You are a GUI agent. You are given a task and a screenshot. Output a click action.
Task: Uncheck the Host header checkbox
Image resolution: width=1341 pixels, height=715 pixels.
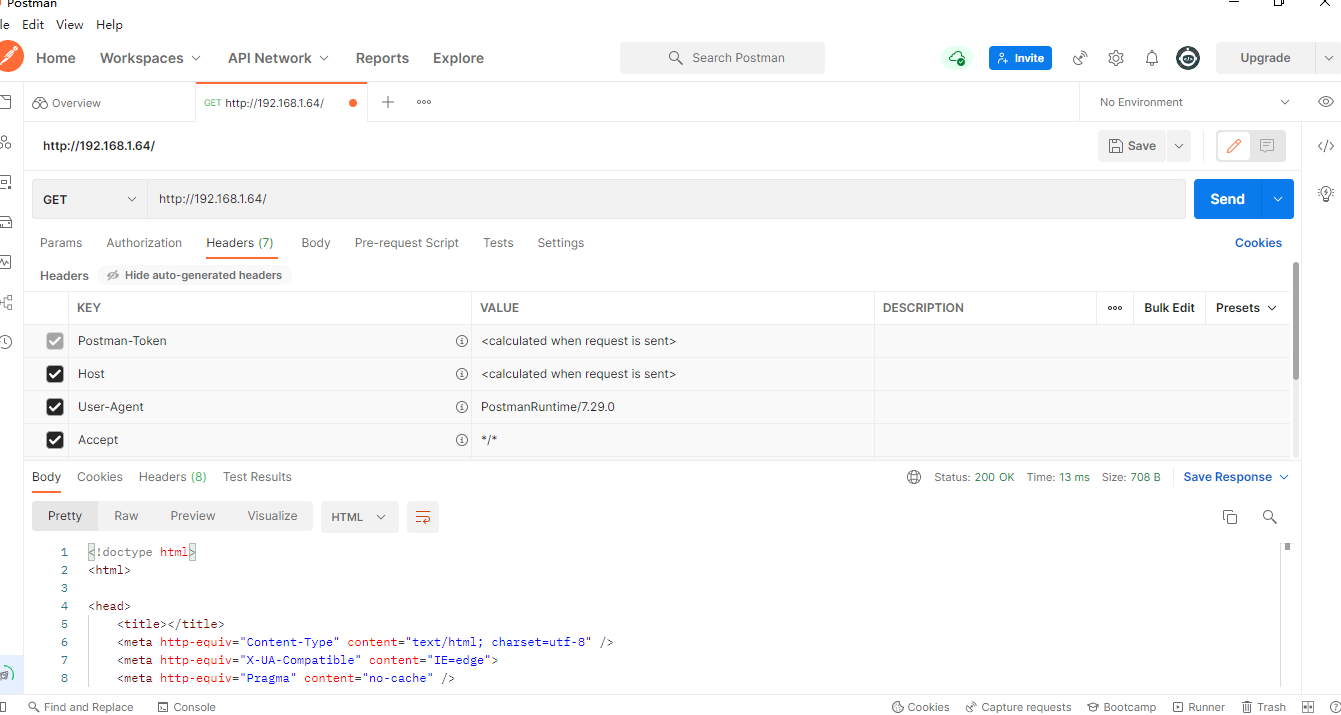click(55, 373)
